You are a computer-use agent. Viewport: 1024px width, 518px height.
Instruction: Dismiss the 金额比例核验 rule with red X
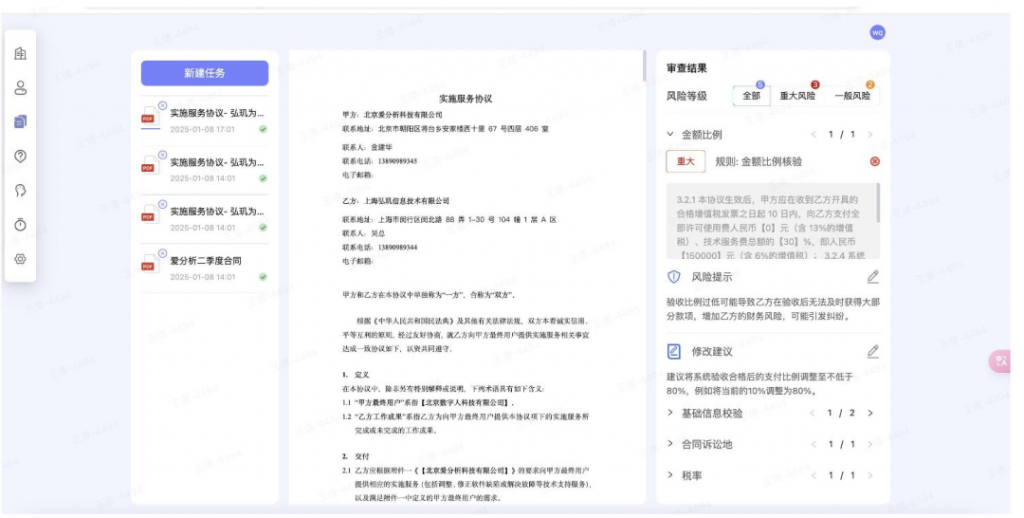875,161
